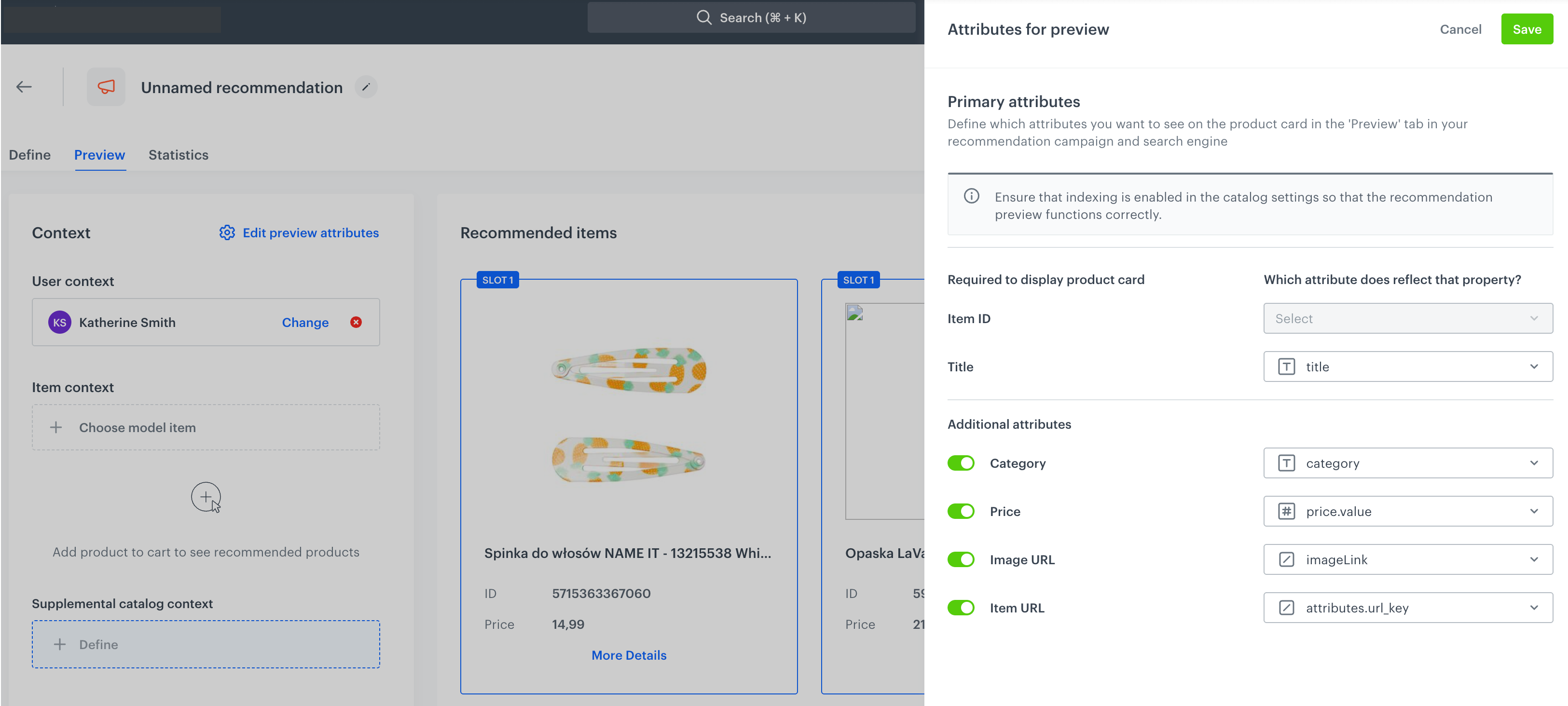This screenshot has height=706, width=1568.
Task: Disable the Category additional attribute
Action: coord(961,462)
